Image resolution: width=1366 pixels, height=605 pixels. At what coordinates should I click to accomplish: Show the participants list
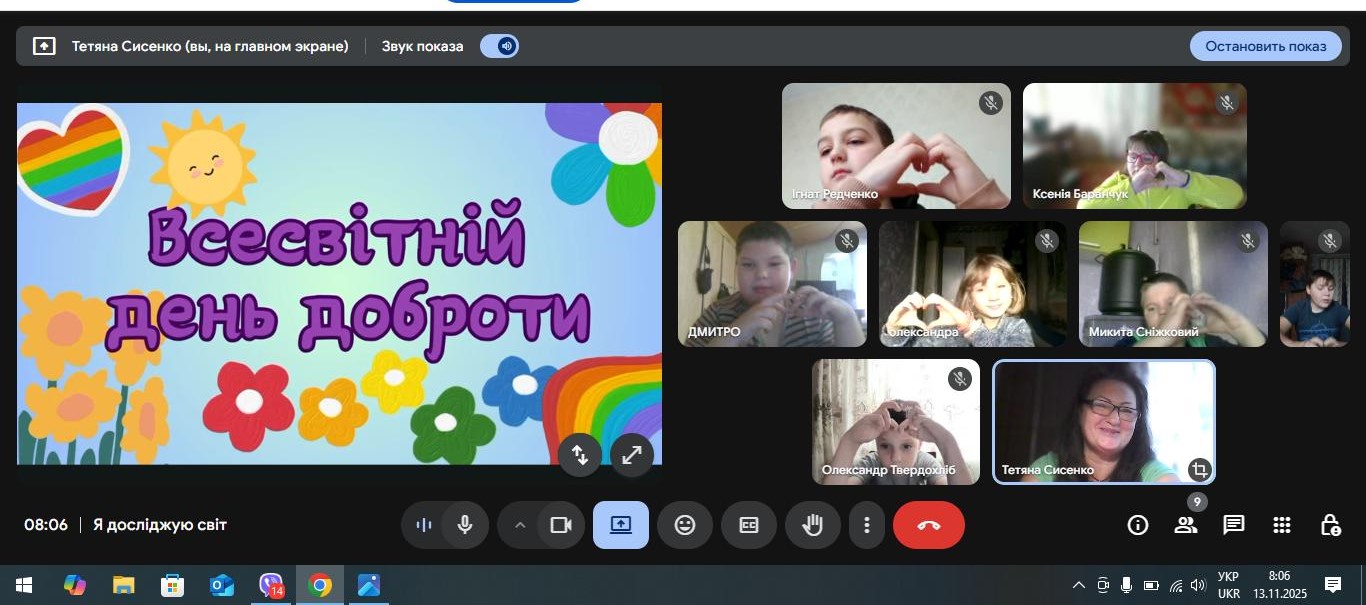tap(1185, 525)
